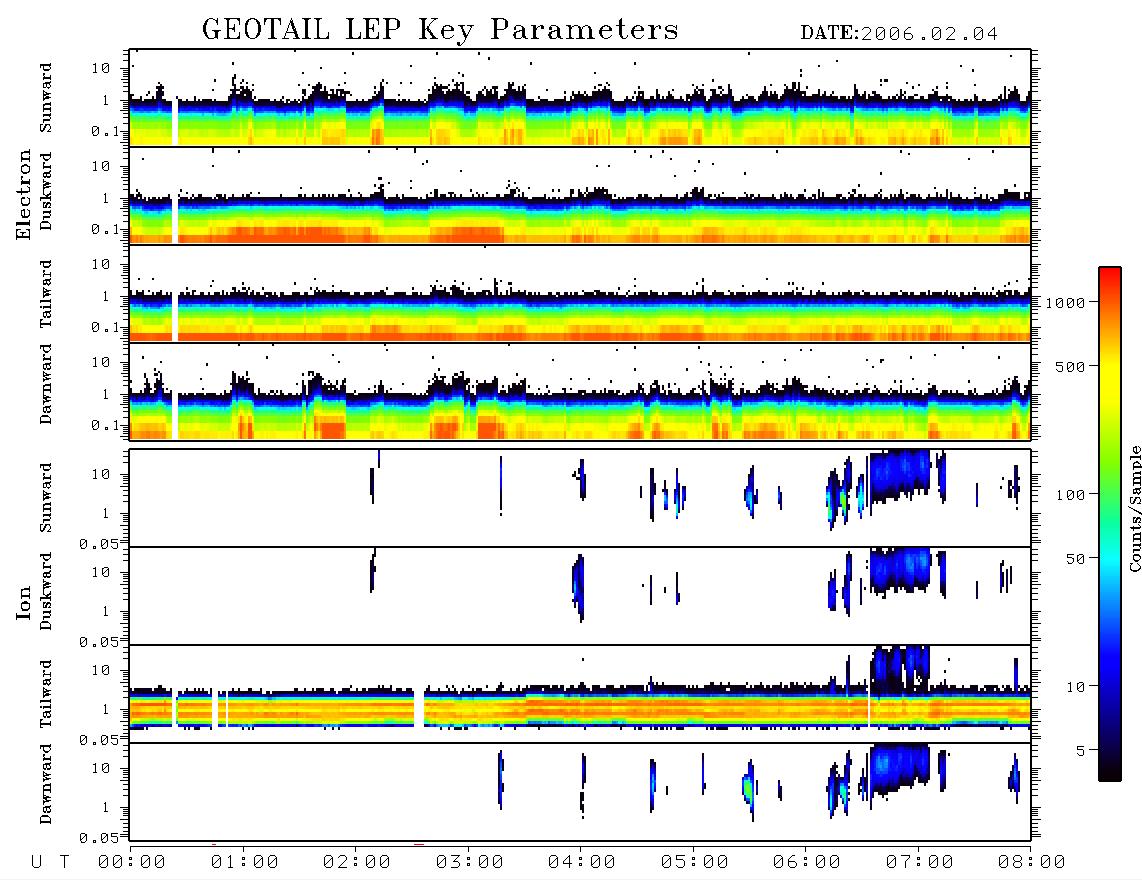Click the 'GEOTAIL LEP Key Parameters' title
The width and height of the screenshot is (1142, 880).
(440, 30)
